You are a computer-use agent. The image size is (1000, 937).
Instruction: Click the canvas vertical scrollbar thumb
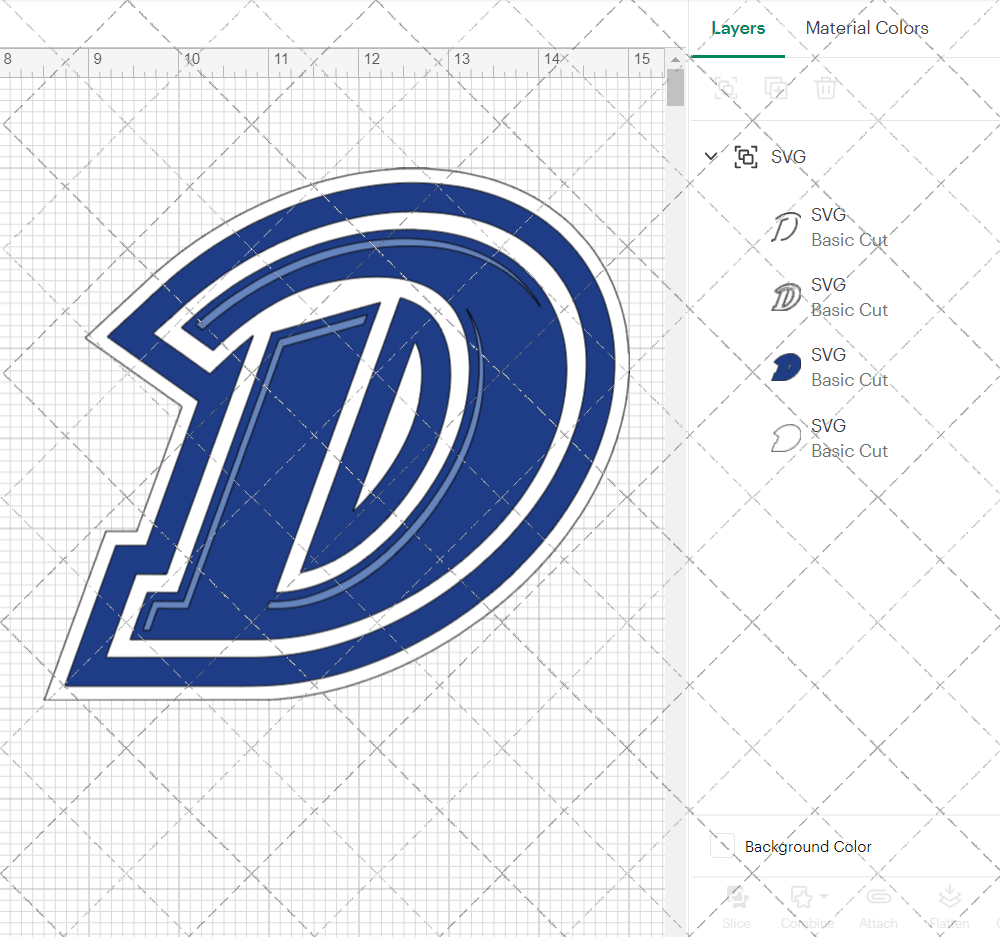(x=675, y=87)
